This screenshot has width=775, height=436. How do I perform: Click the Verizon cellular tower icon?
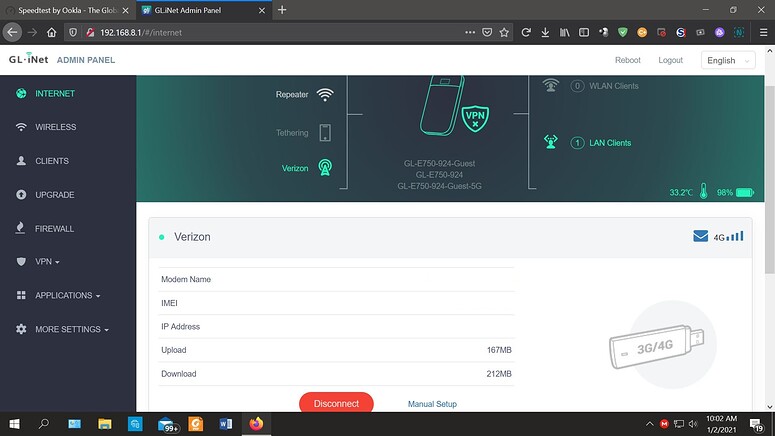(x=325, y=168)
